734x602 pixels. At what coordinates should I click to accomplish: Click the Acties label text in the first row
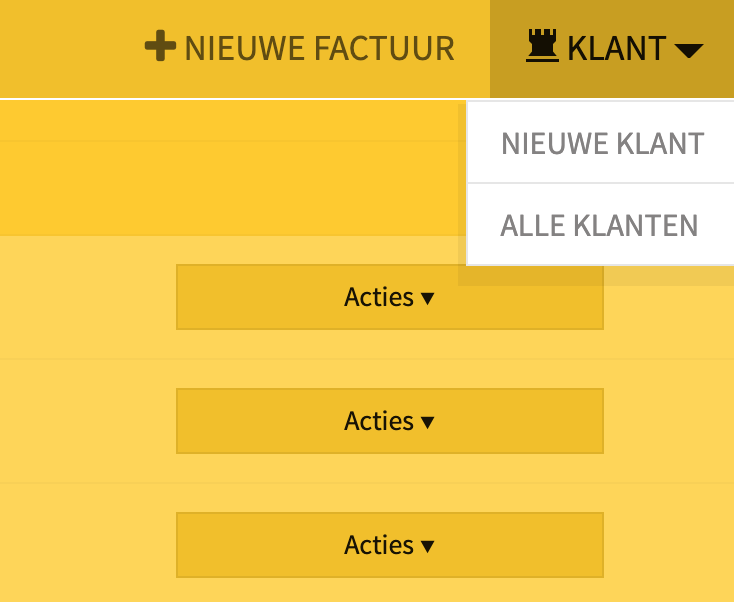point(379,297)
